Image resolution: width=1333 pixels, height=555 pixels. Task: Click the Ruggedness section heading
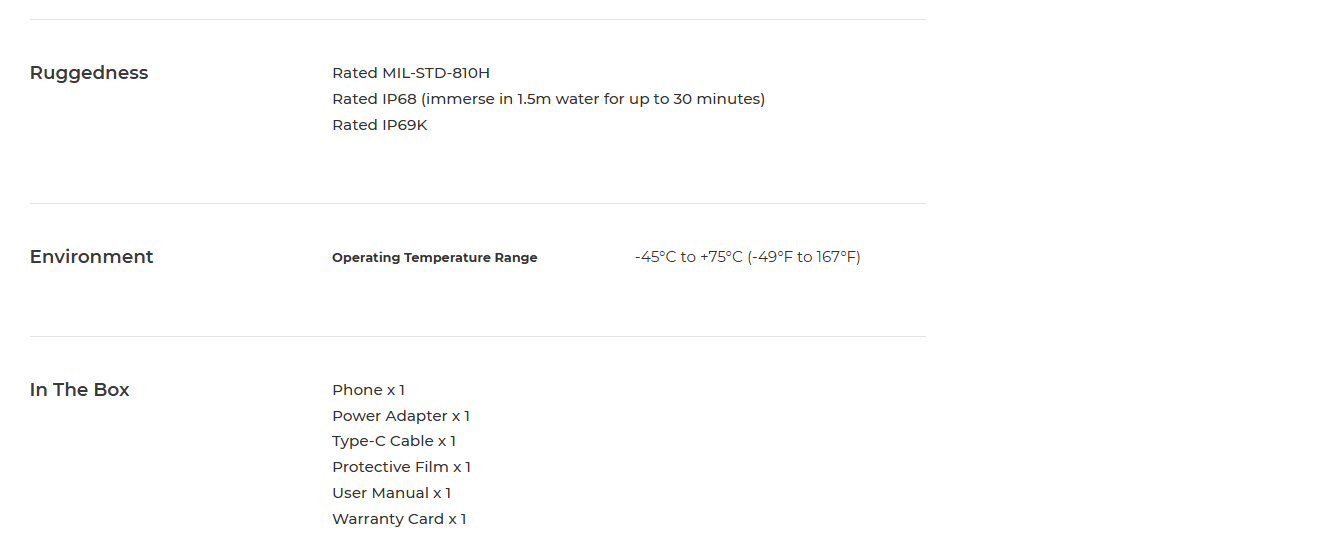tap(89, 73)
